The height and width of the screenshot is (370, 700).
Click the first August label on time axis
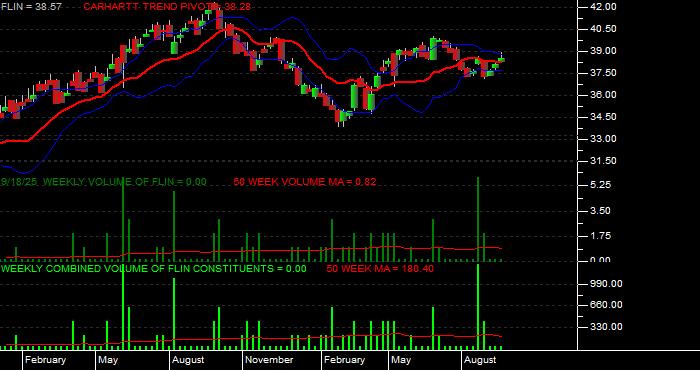tap(188, 360)
